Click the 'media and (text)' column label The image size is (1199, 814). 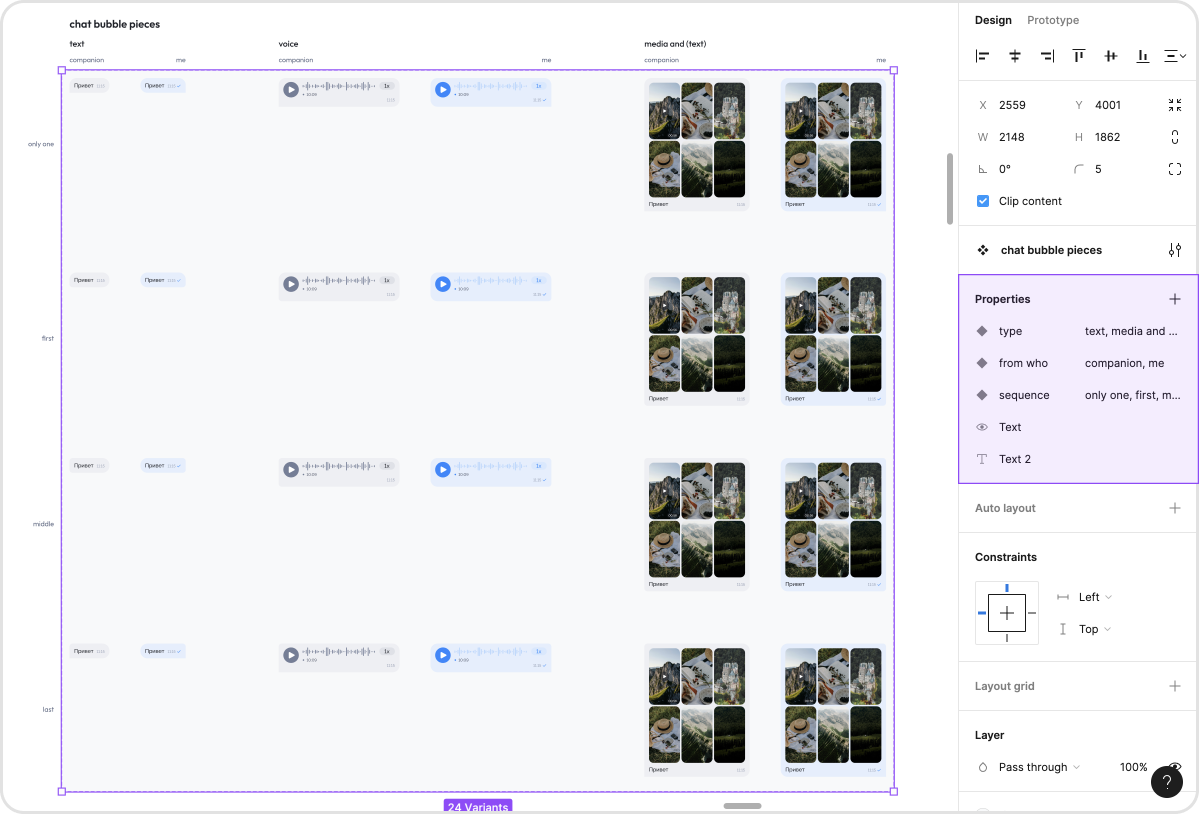coord(675,44)
